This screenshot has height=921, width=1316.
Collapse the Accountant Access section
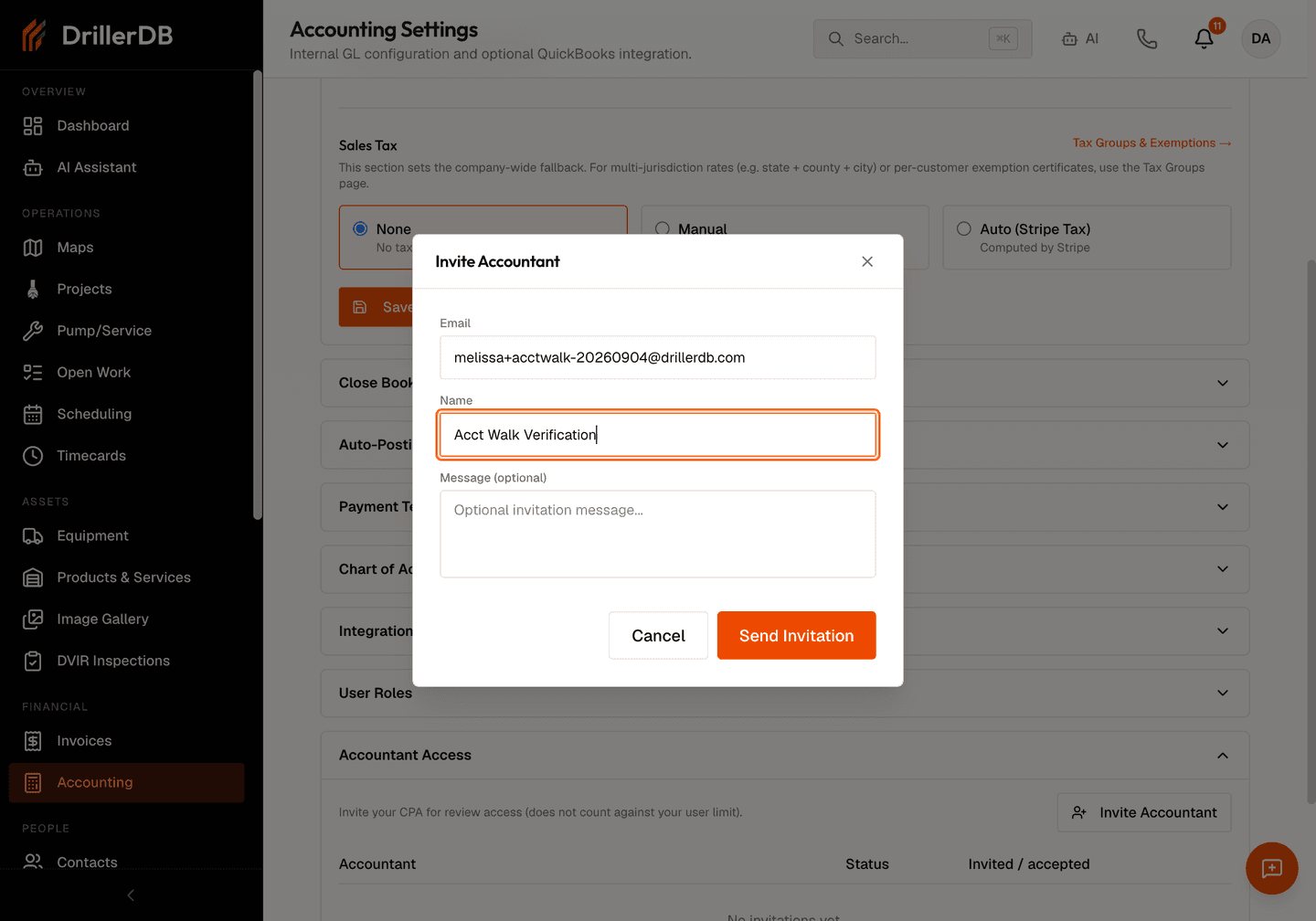(x=1223, y=756)
